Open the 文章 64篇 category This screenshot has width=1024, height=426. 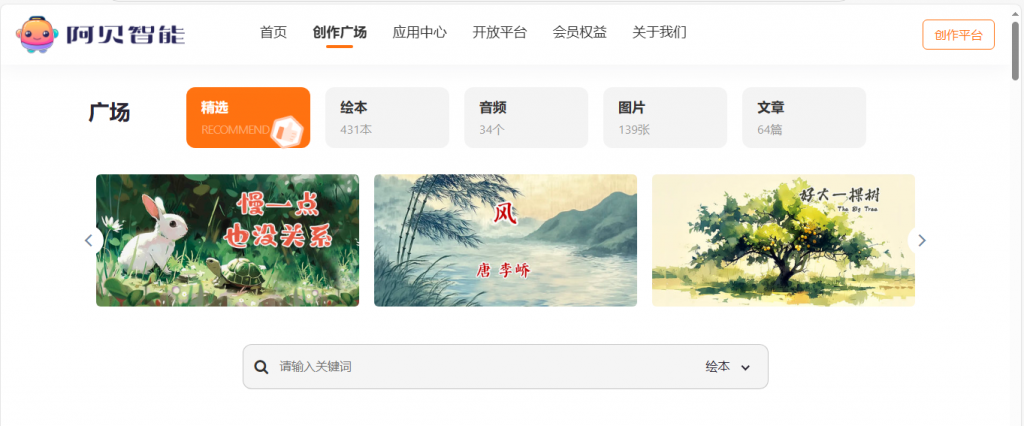point(804,118)
